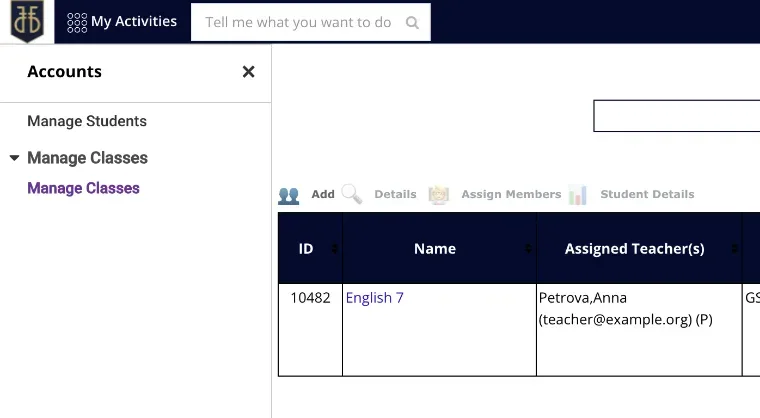This screenshot has width=760, height=418.
Task: Click the Assigned Teacher(s) column header
Action: 639,248
